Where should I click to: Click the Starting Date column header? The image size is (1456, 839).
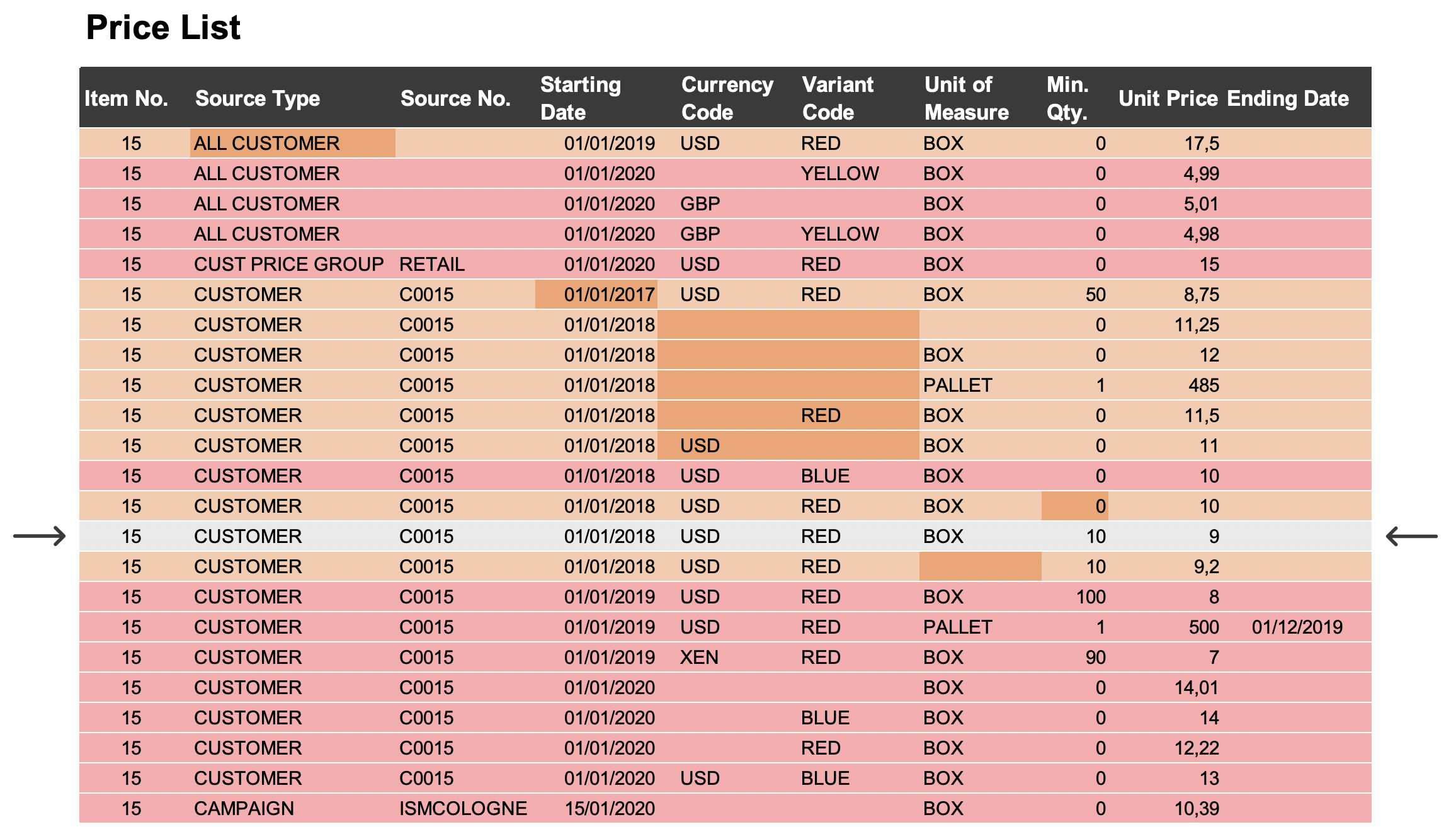coord(580,98)
